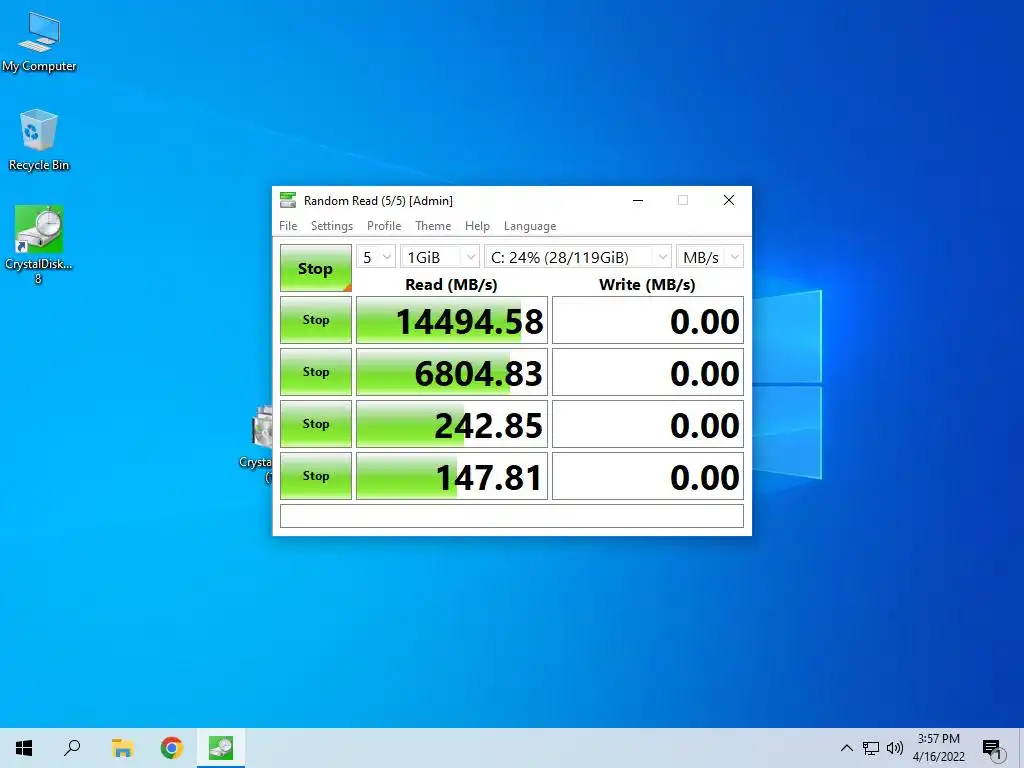Open notification Action Center icon
This screenshot has width=1024, height=768.
pyautogui.click(x=993, y=749)
